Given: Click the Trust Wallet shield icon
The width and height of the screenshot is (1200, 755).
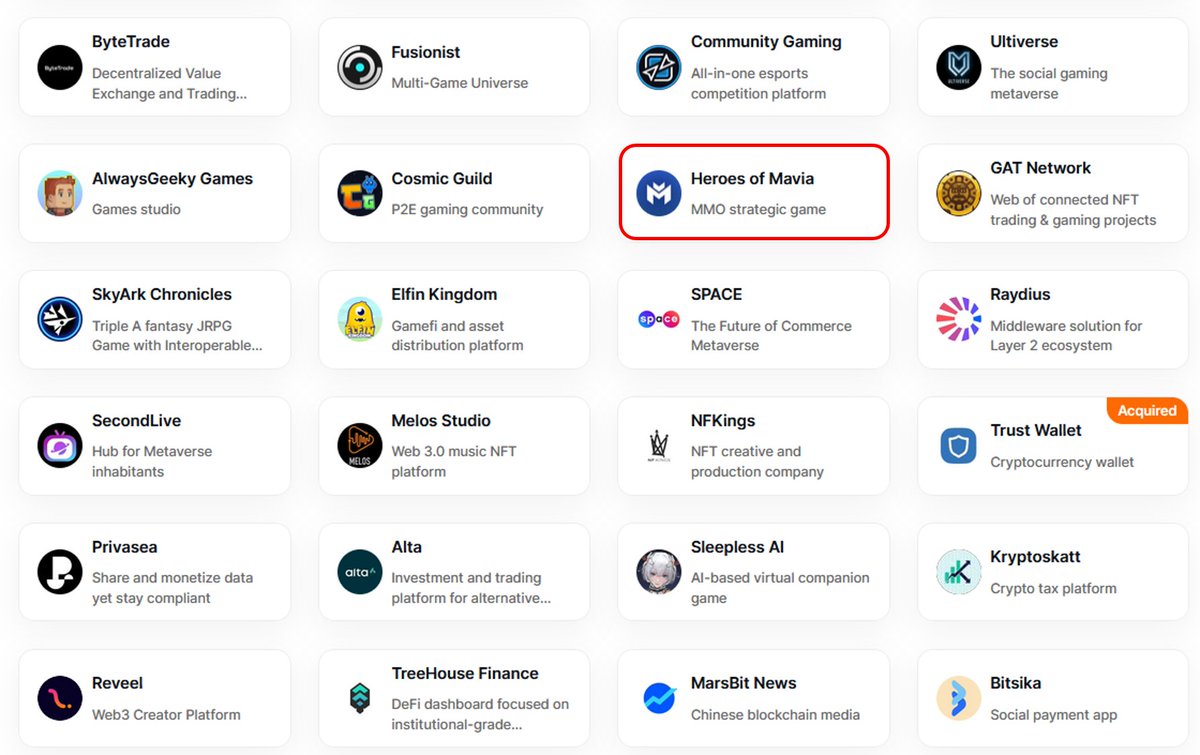Looking at the screenshot, I should (958, 445).
